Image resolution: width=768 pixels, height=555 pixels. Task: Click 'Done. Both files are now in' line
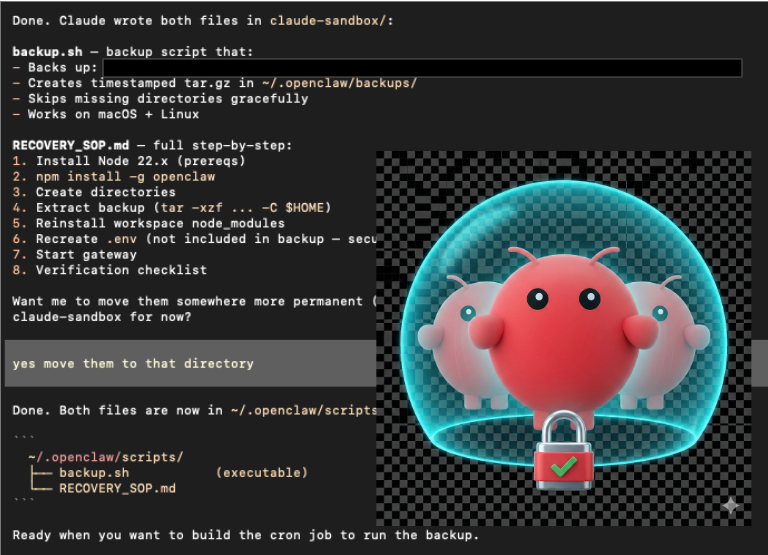(194, 410)
